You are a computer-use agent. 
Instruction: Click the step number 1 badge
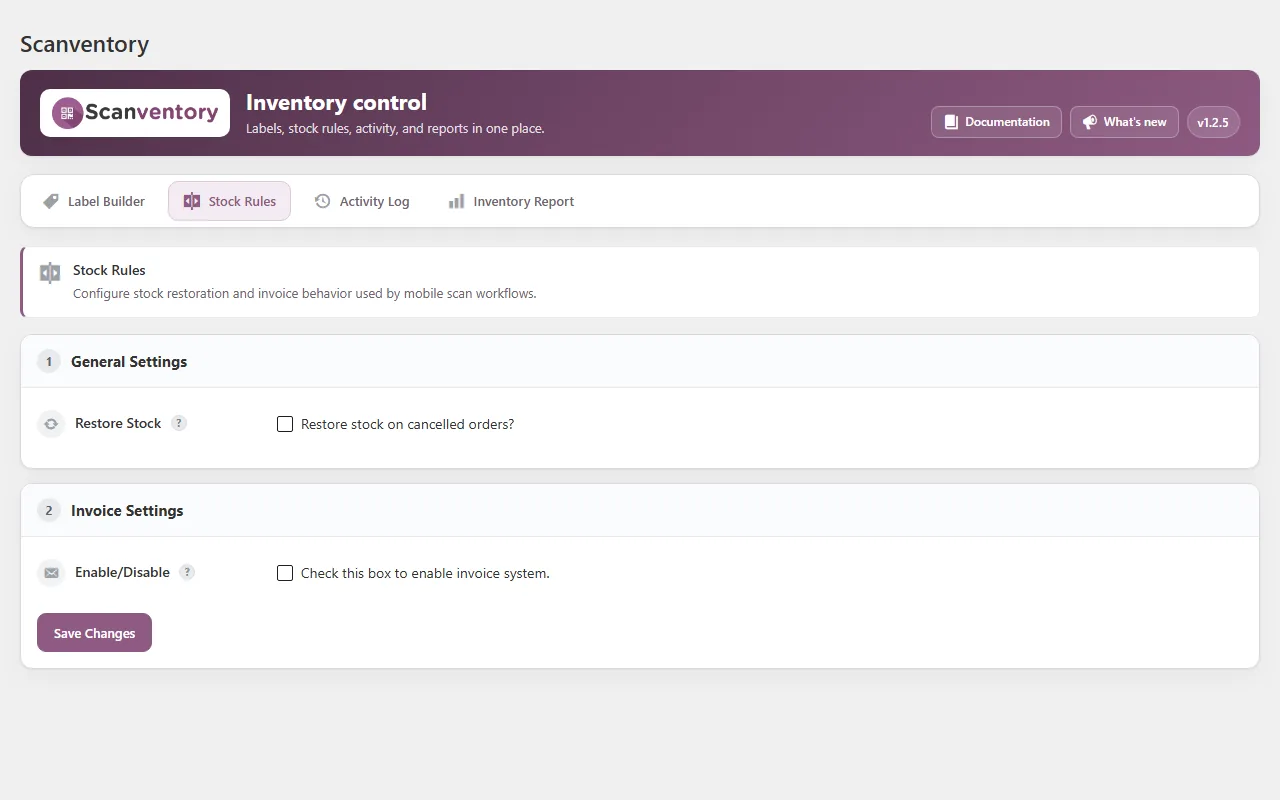point(49,362)
